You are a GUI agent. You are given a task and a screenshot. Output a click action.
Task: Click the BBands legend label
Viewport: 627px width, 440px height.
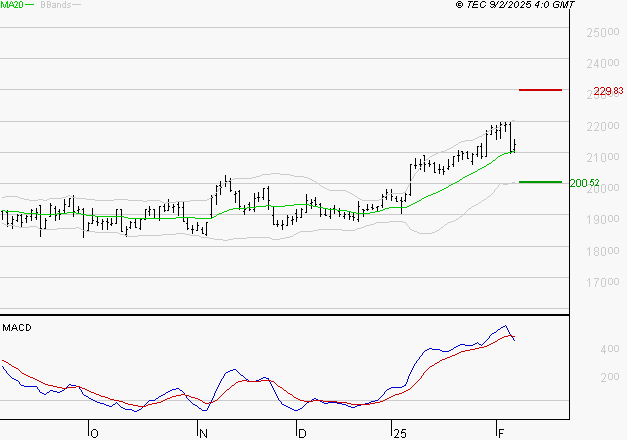coord(56,5)
